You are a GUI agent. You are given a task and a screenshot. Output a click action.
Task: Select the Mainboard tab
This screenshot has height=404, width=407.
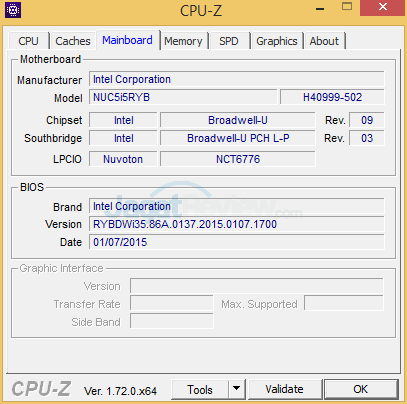127,40
